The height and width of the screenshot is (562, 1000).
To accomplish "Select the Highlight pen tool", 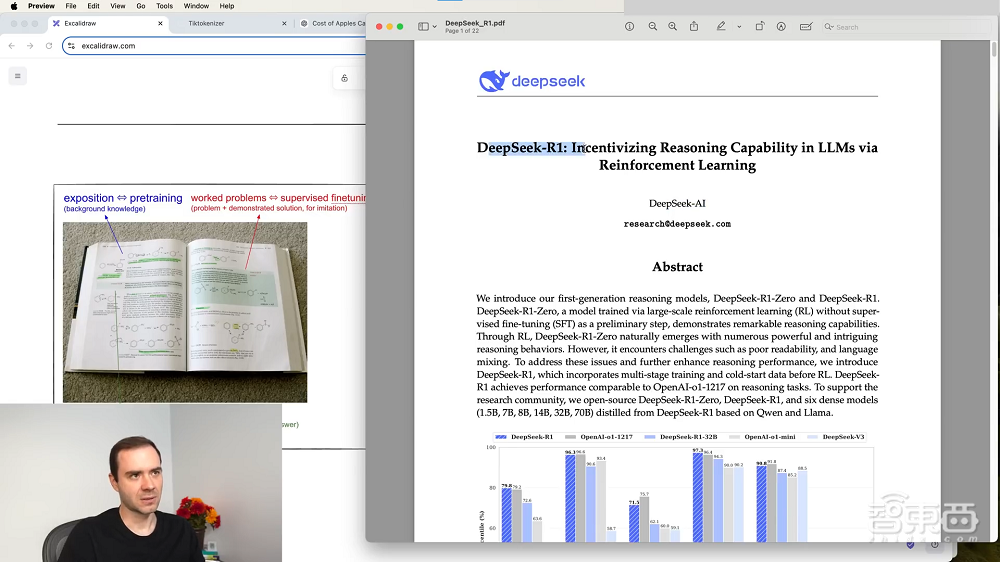I will 721,26.
